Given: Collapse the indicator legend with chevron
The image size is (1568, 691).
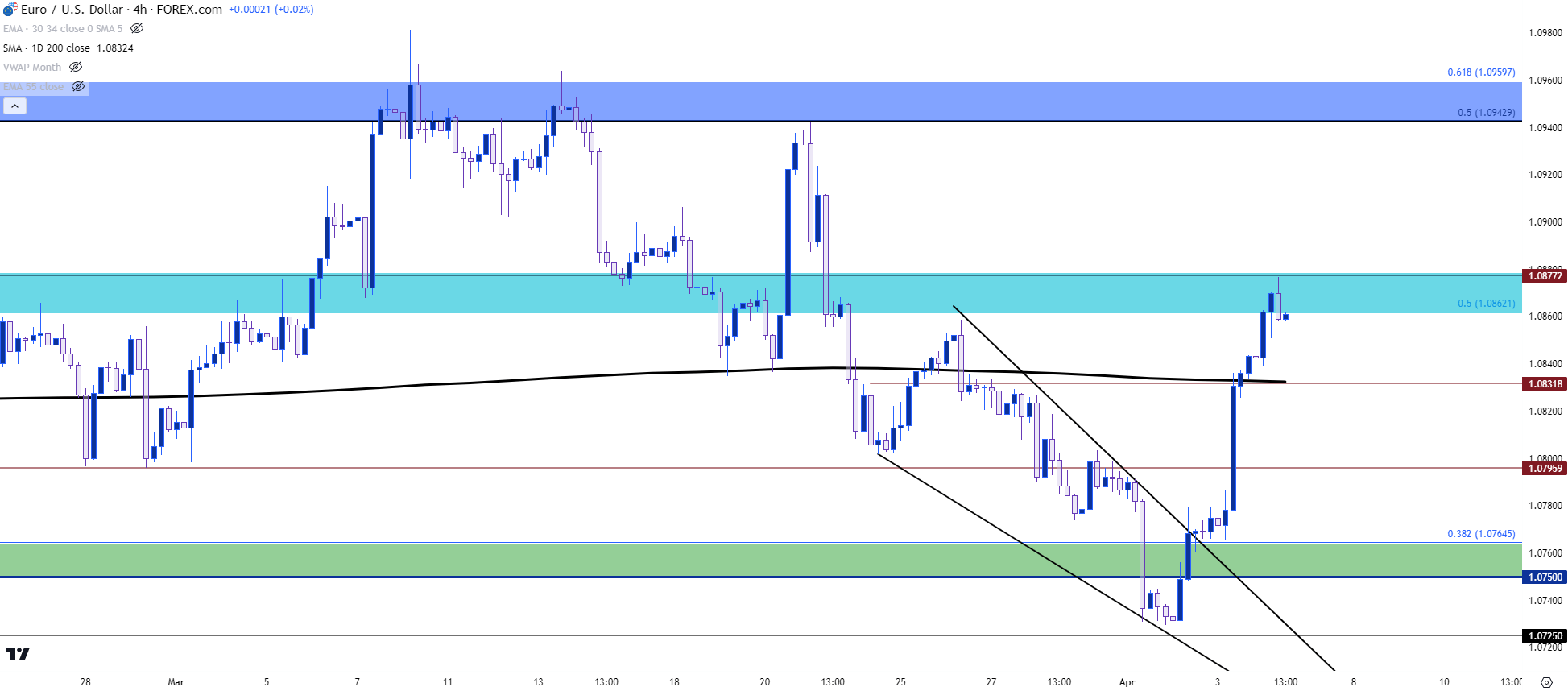Looking at the screenshot, I should (14, 106).
